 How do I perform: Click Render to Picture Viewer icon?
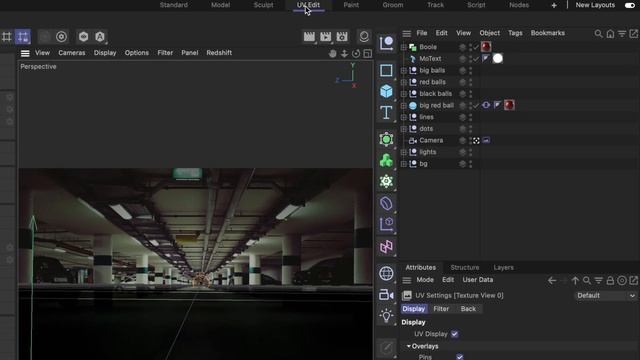[x=326, y=37]
